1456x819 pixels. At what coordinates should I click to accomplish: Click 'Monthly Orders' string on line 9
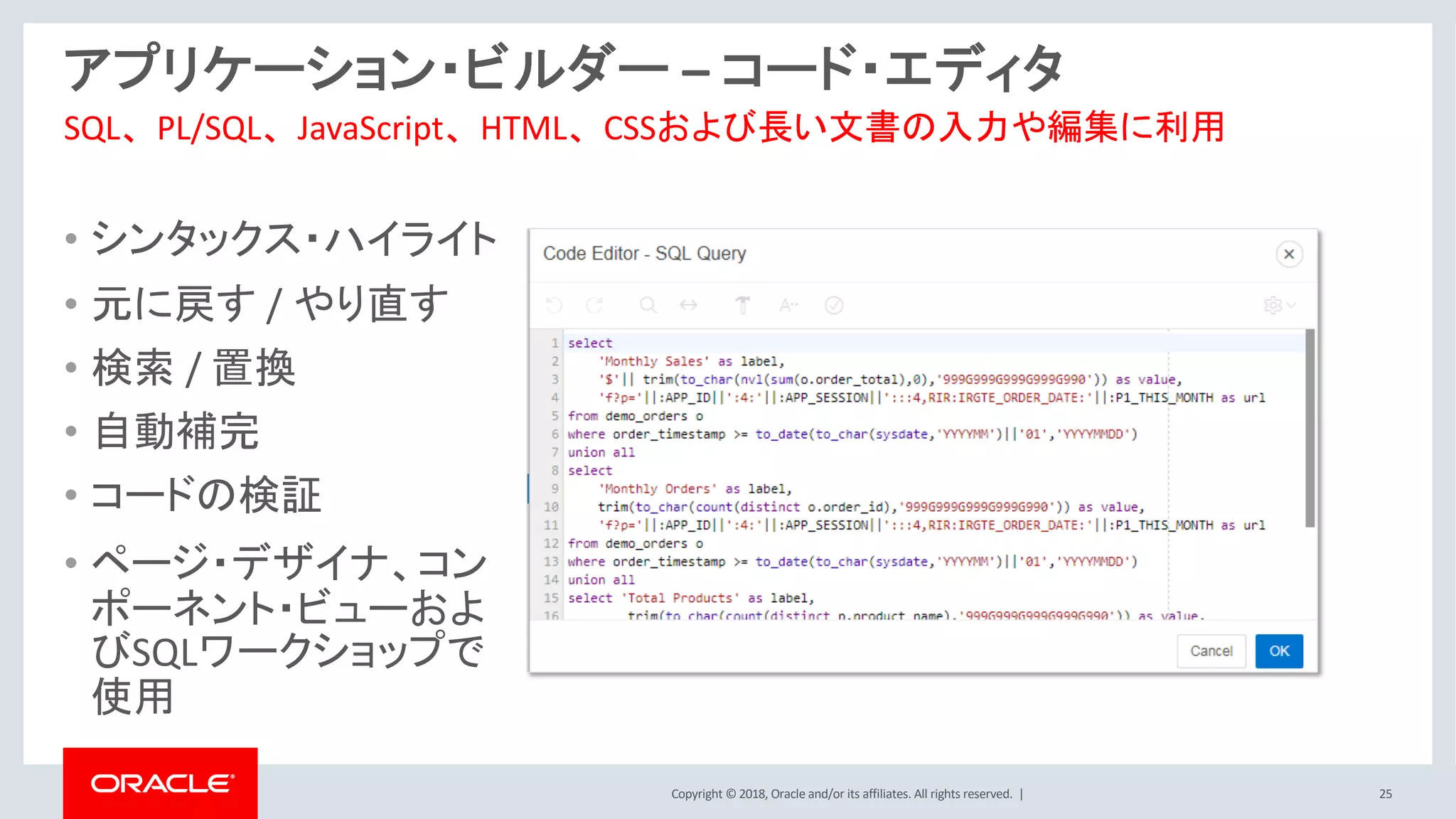point(658,488)
